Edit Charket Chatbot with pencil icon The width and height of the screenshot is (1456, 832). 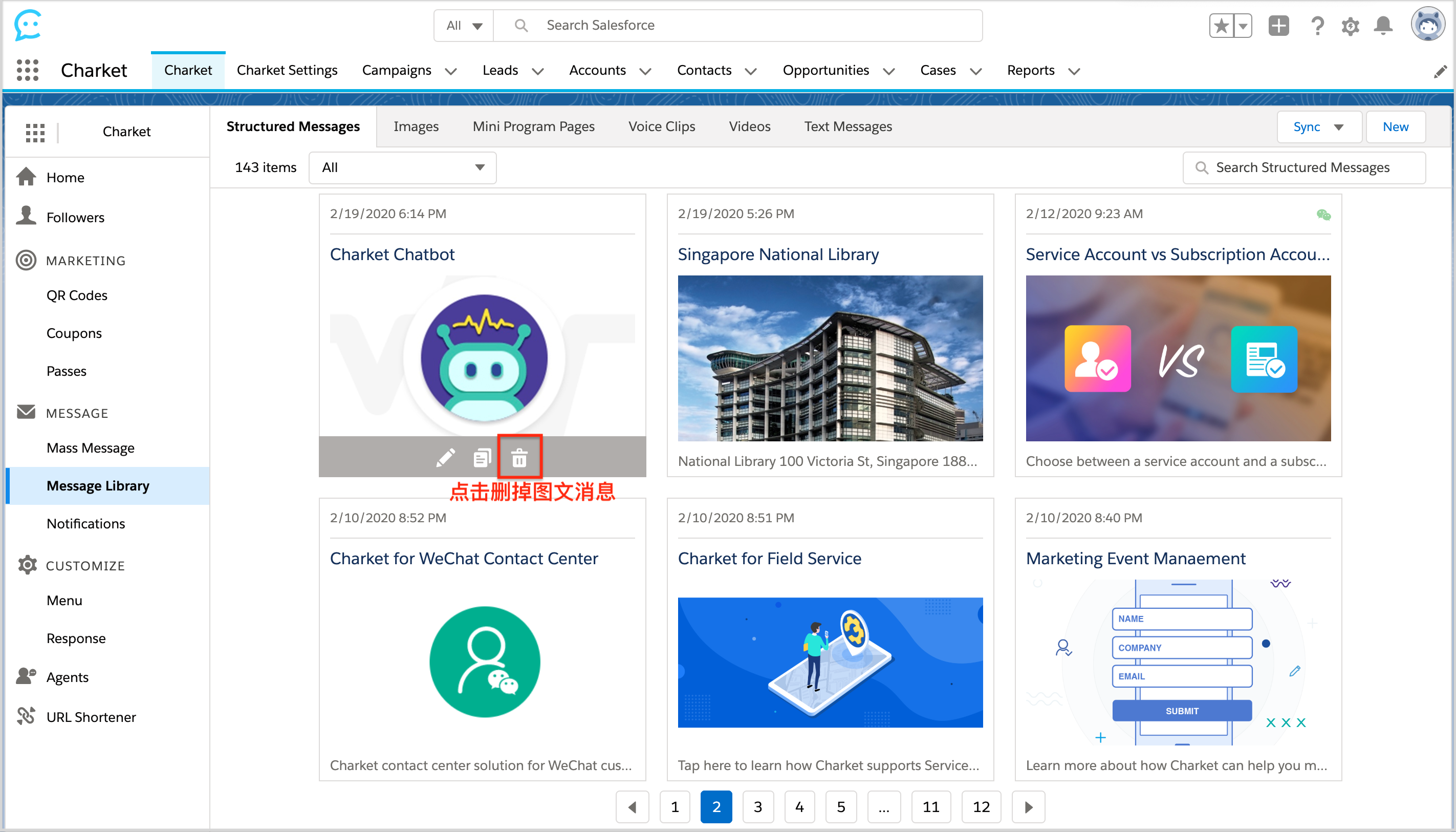446,458
